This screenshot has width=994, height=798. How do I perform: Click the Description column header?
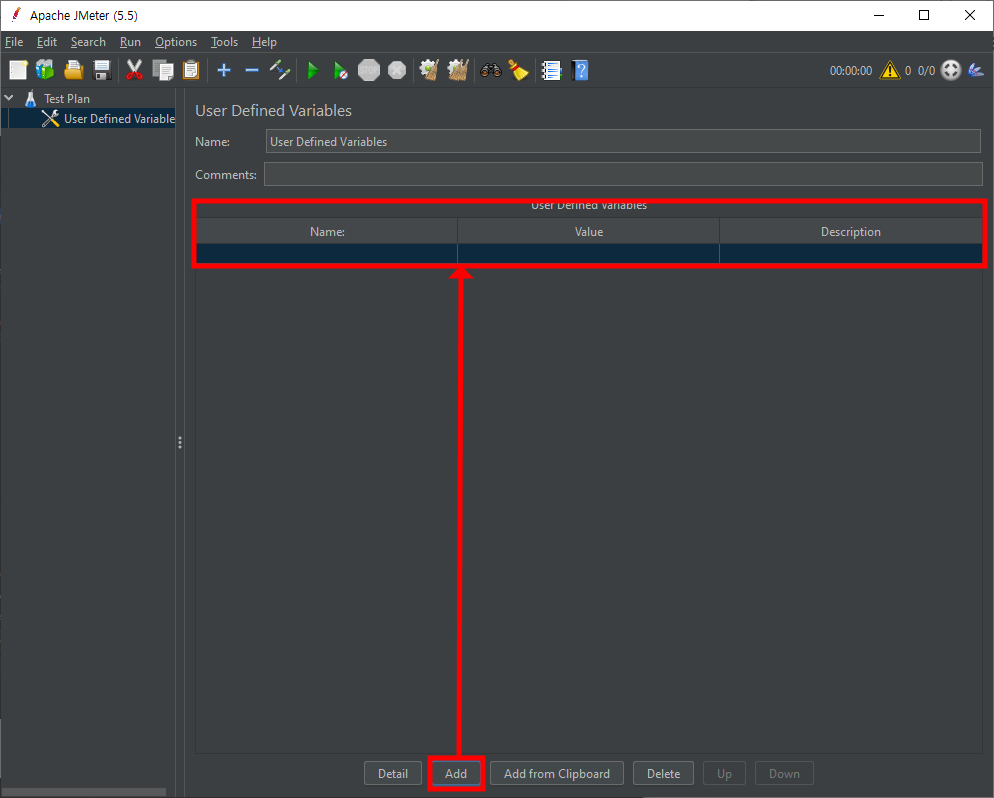coord(851,231)
